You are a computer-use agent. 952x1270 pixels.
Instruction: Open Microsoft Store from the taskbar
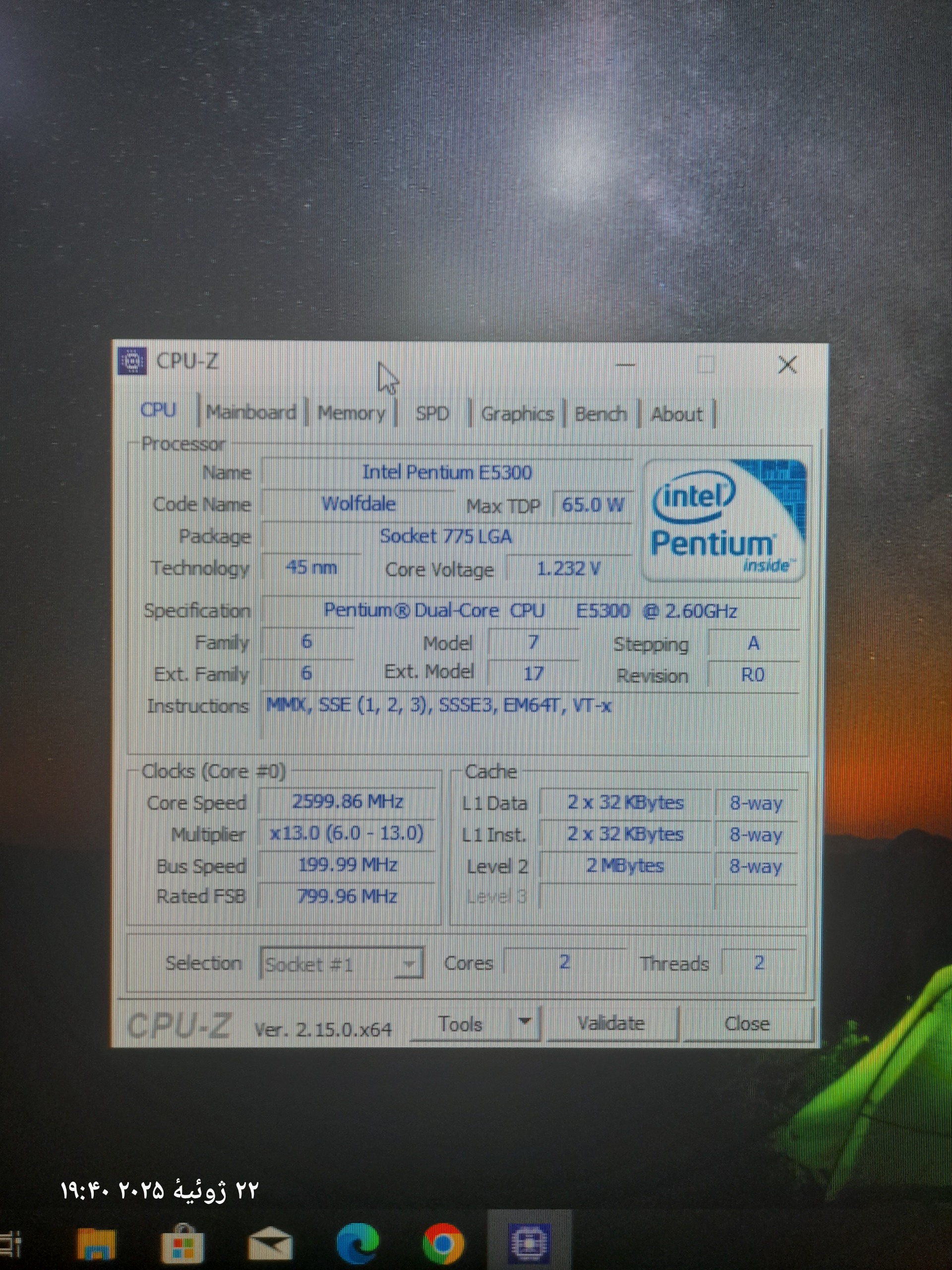pyautogui.click(x=182, y=1244)
